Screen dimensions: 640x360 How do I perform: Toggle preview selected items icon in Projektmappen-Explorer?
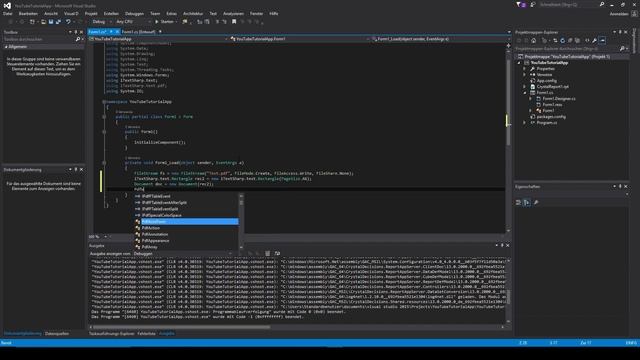coord(602,40)
